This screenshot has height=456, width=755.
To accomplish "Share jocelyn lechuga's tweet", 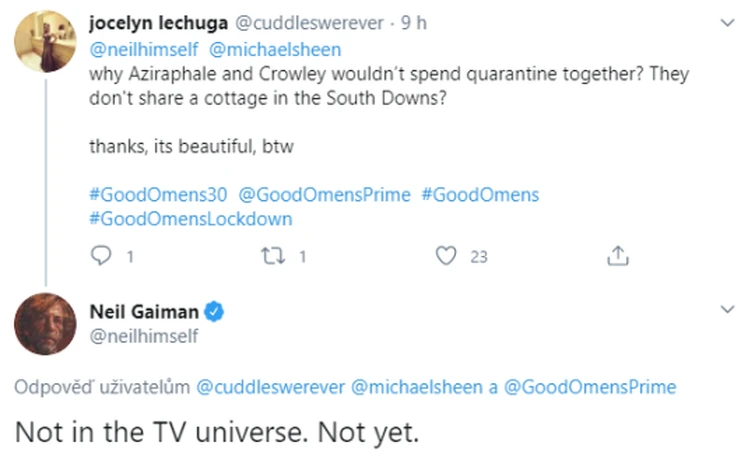I will click(618, 256).
